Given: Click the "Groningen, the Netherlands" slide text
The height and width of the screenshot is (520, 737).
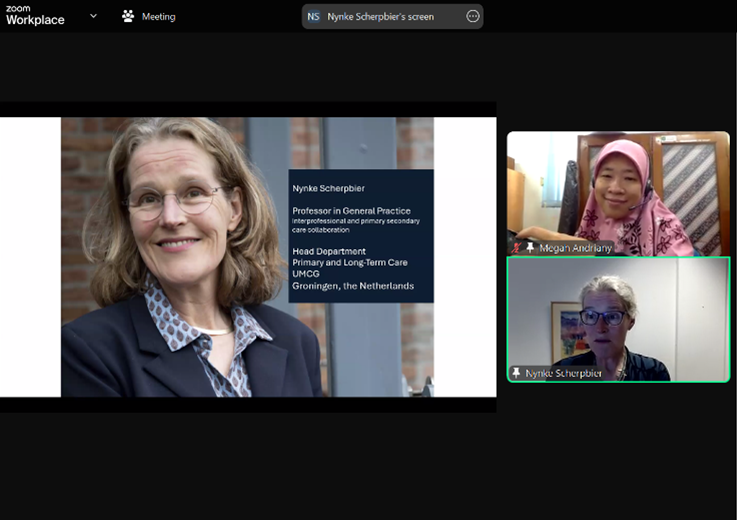Looking at the screenshot, I should [x=352, y=286].
